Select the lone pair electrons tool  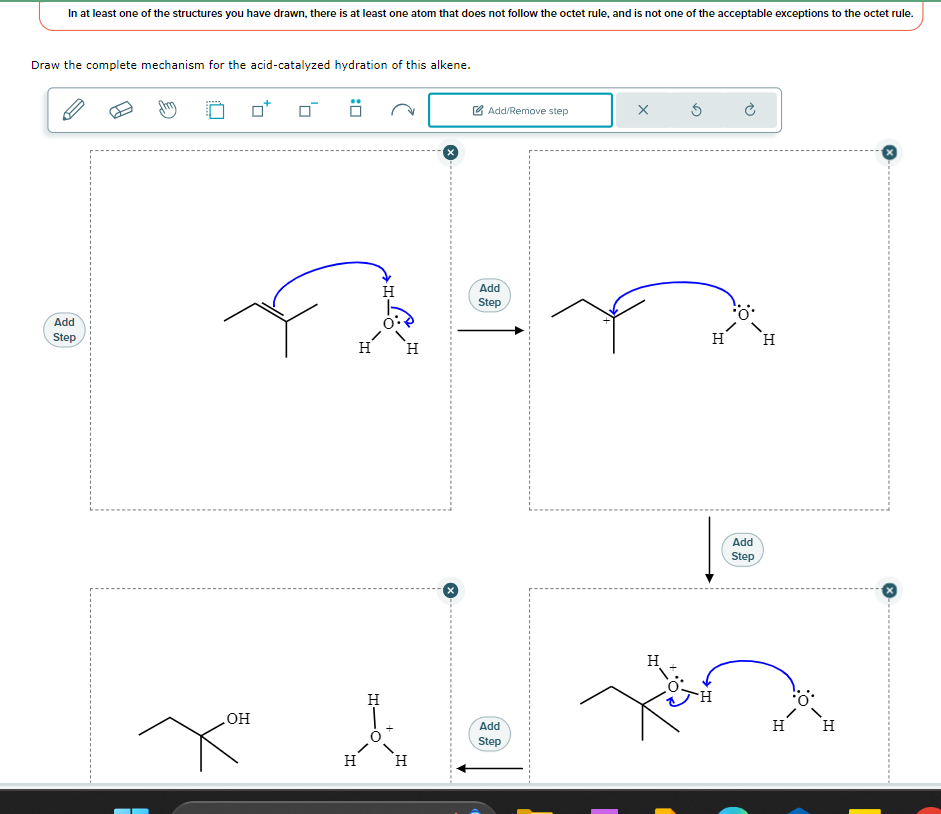(354, 110)
